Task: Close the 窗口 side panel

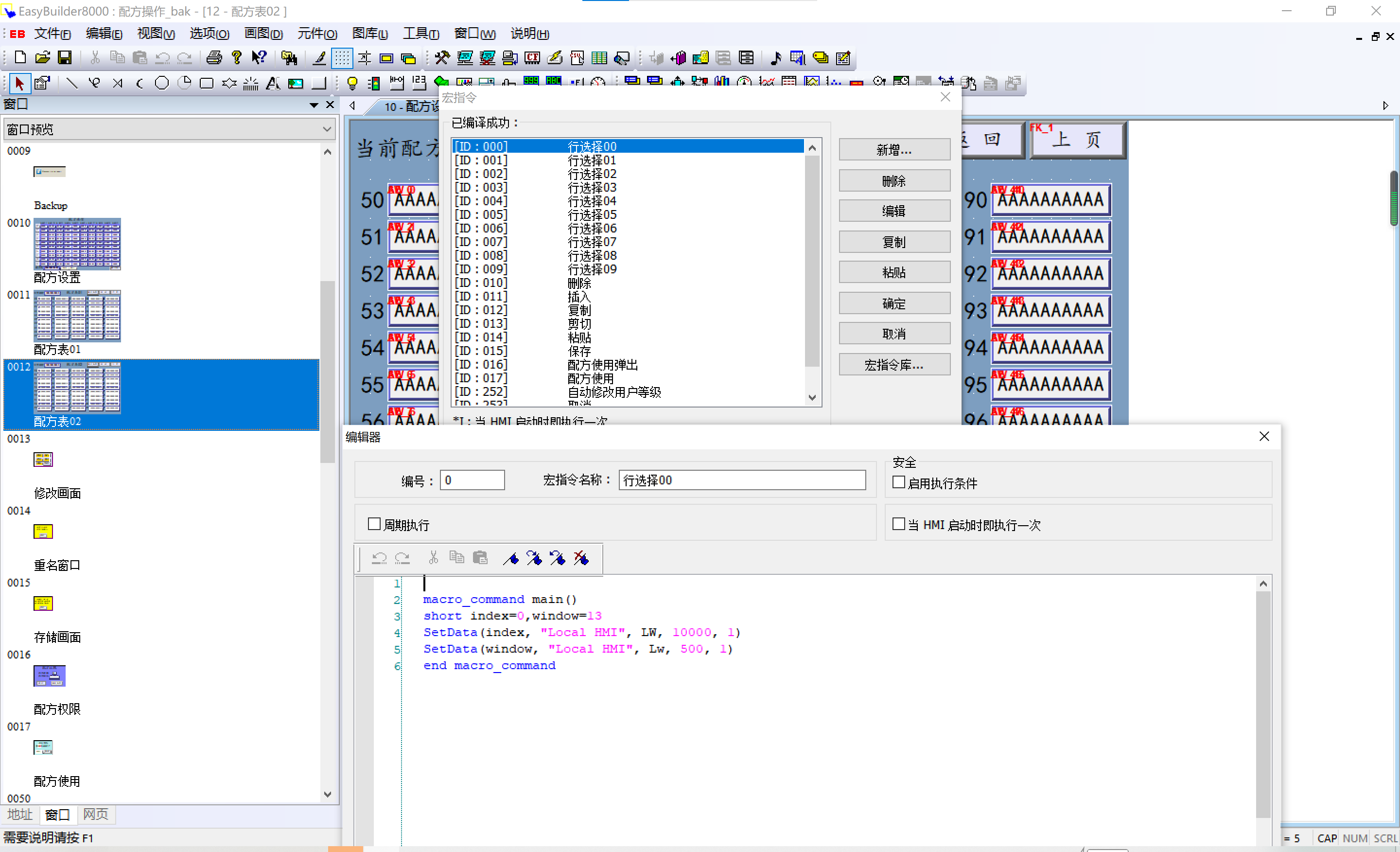Action: pos(330,105)
